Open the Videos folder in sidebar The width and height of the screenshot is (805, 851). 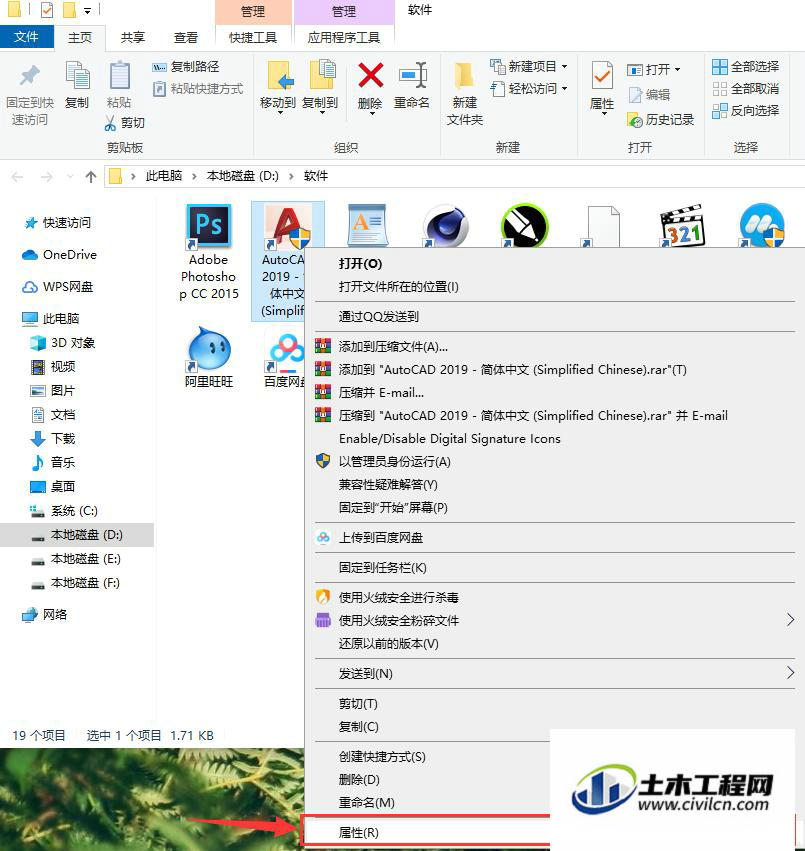click(x=53, y=367)
